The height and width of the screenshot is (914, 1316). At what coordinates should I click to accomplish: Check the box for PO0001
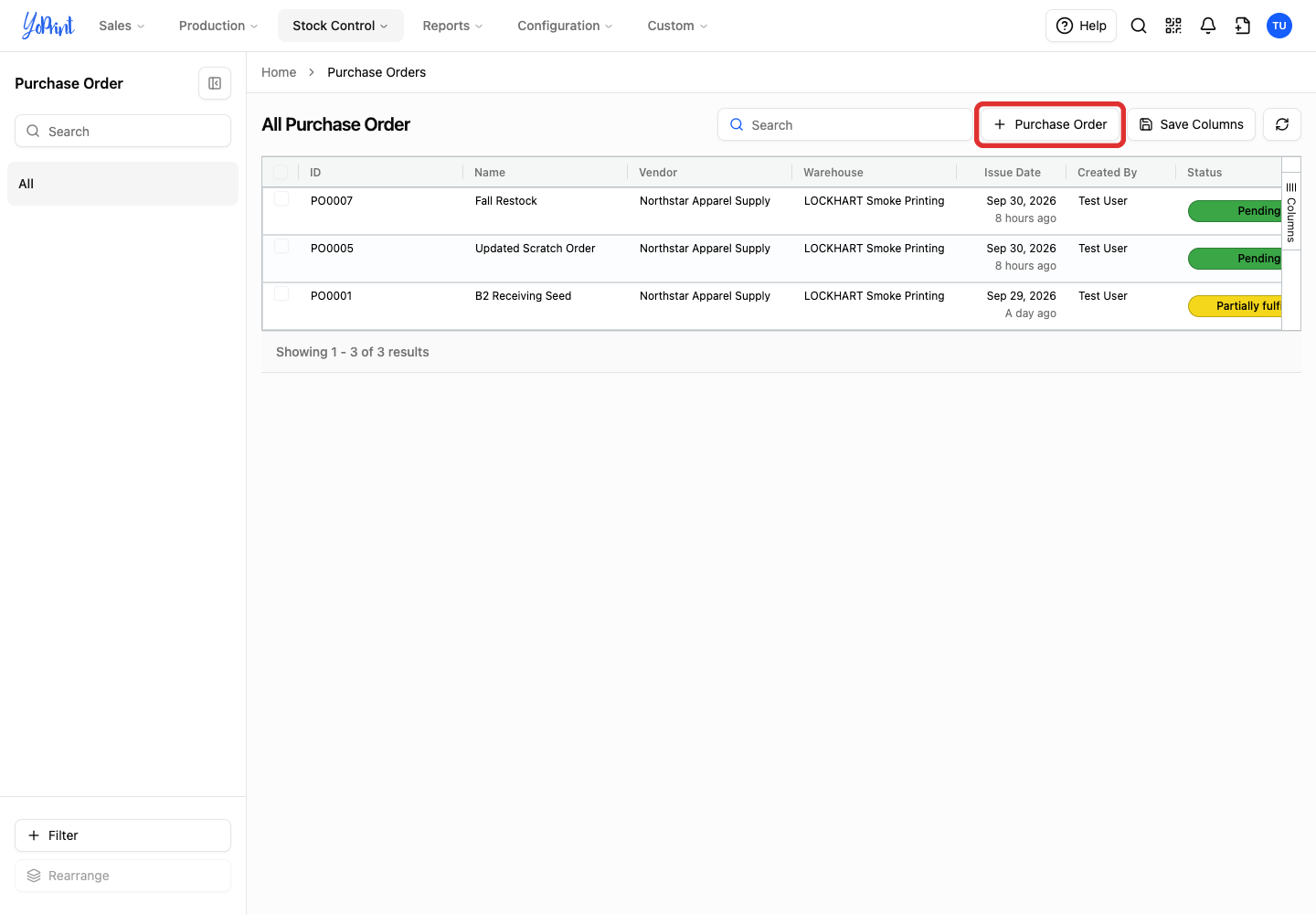(281, 294)
